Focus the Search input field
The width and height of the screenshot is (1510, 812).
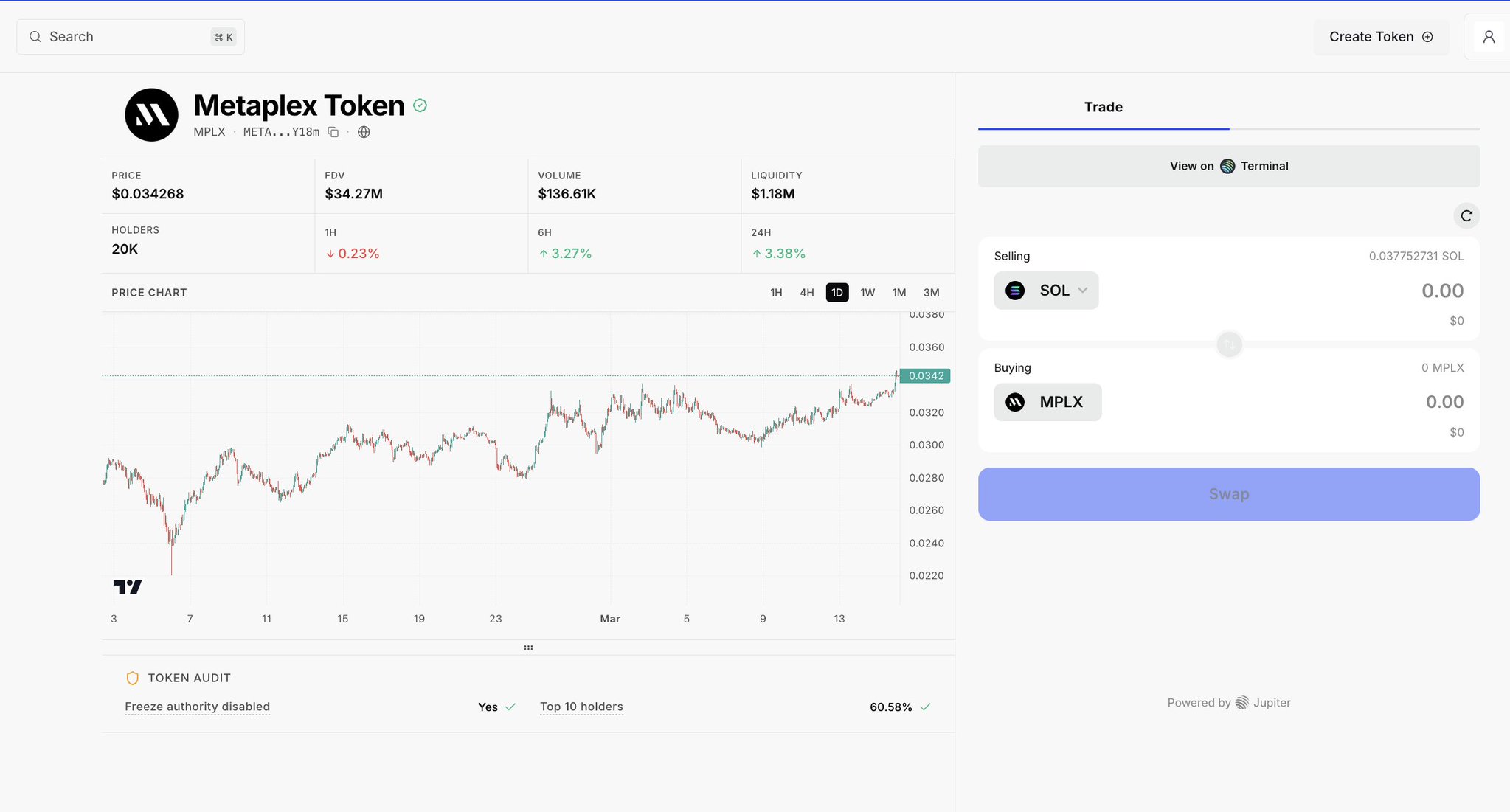click(x=131, y=37)
